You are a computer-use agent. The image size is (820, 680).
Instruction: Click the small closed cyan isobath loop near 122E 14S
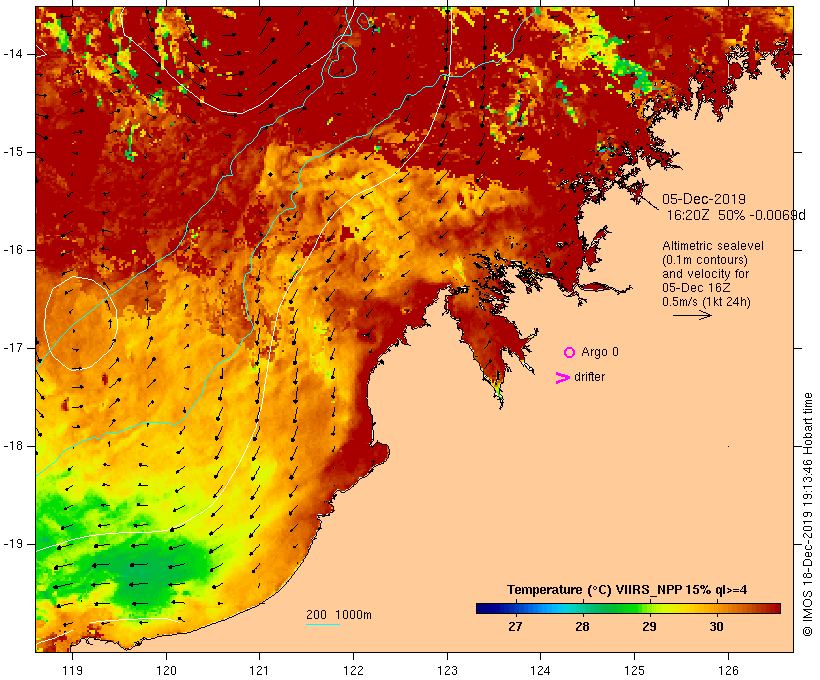(343, 60)
